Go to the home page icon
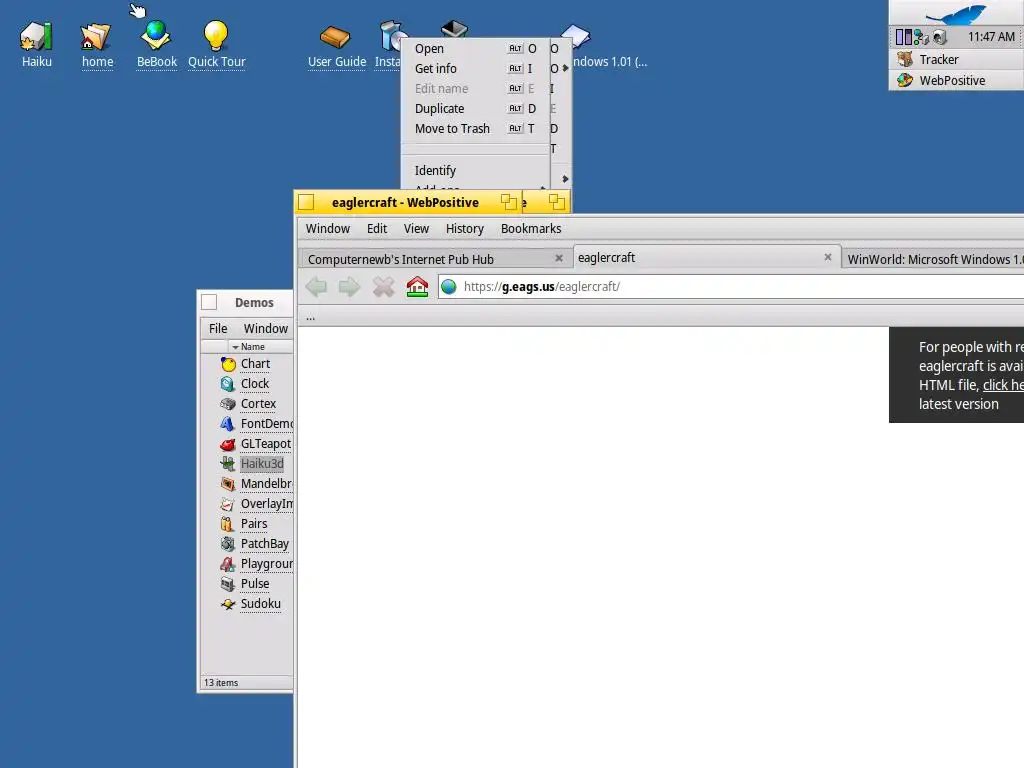Screen dimensions: 1024x768 417,287
